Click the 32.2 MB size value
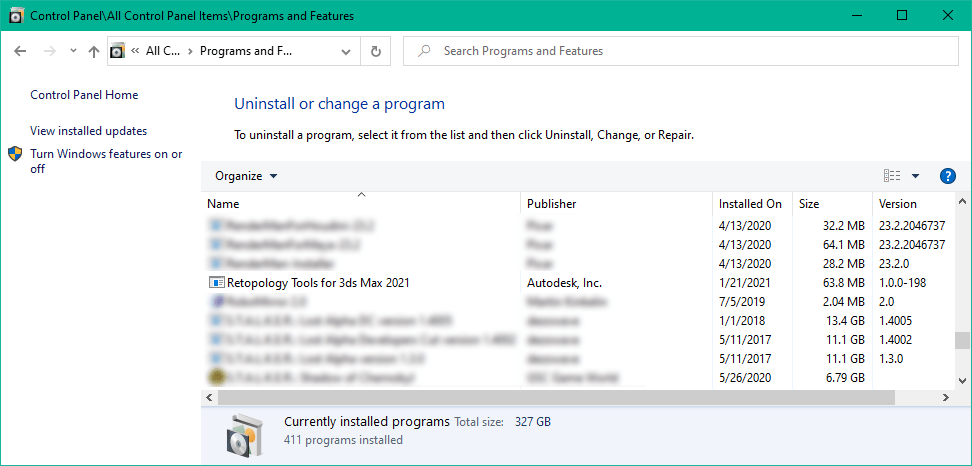Viewport: 972px width, 466px height. 842,226
